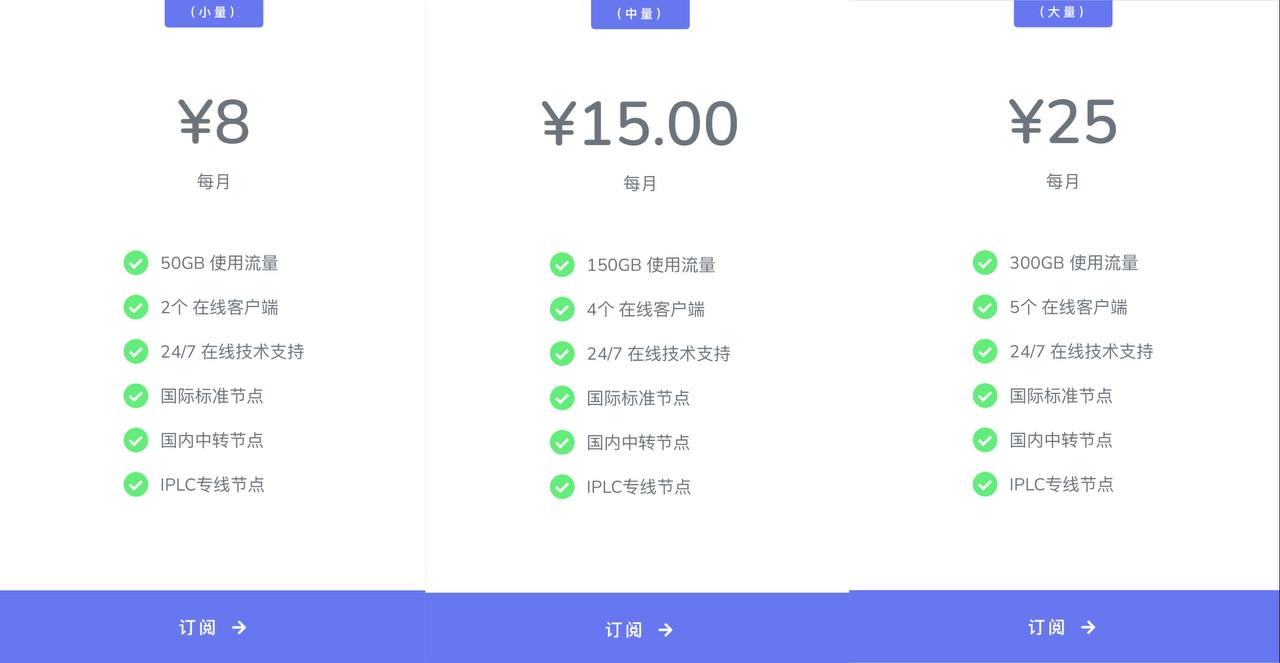Click IPLC专线节点 text in the ¥25 plan

point(1061,484)
